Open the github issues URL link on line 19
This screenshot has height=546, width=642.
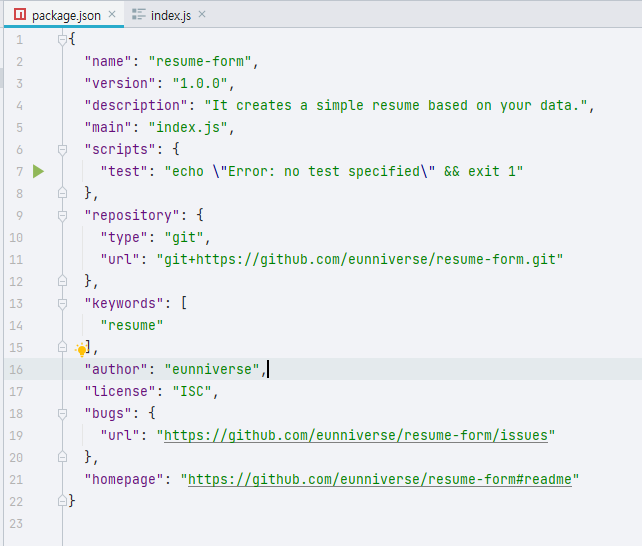click(x=356, y=435)
